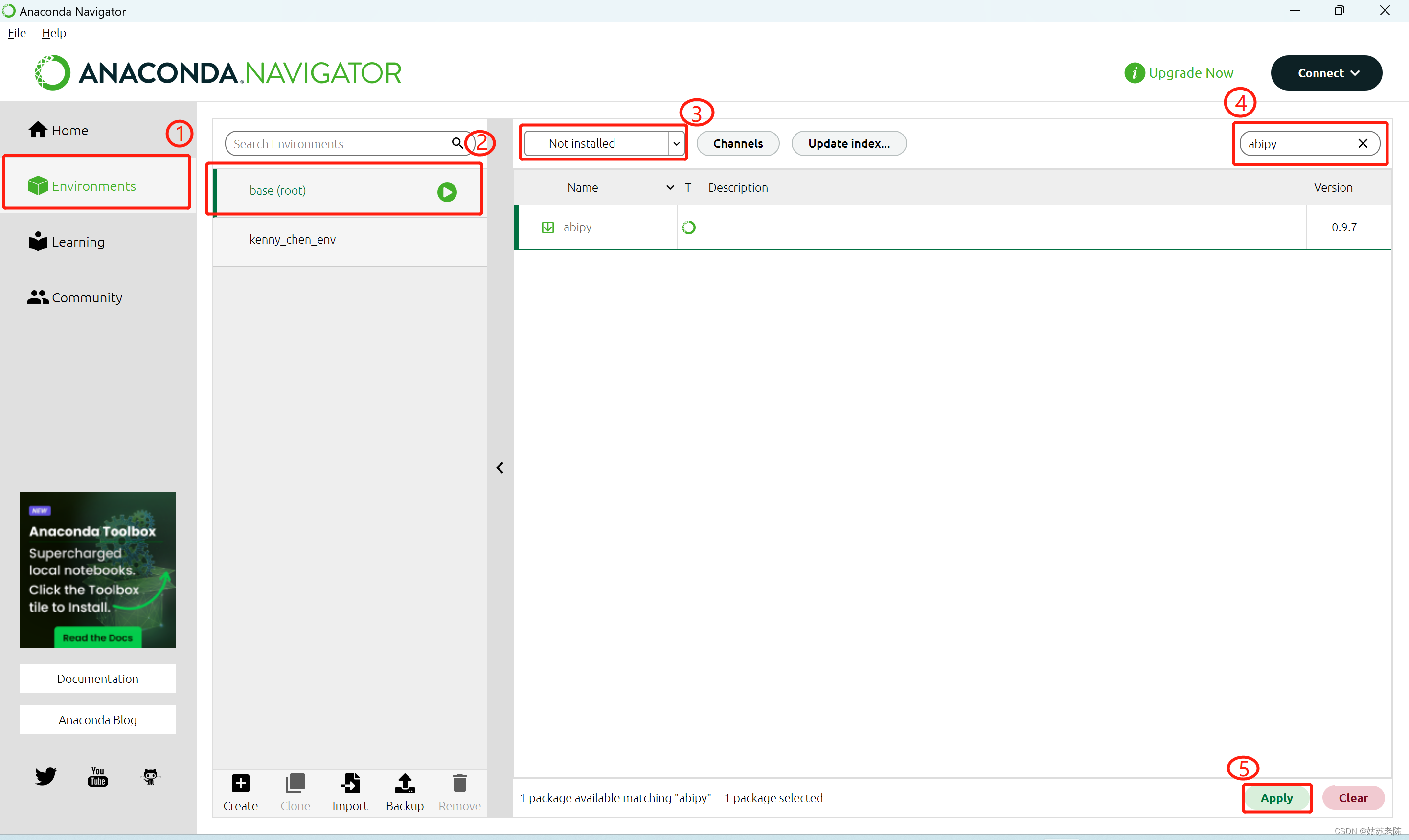This screenshot has height=840, width=1409.
Task: Click the Learning book reader icon
Action: pos(38,241)
